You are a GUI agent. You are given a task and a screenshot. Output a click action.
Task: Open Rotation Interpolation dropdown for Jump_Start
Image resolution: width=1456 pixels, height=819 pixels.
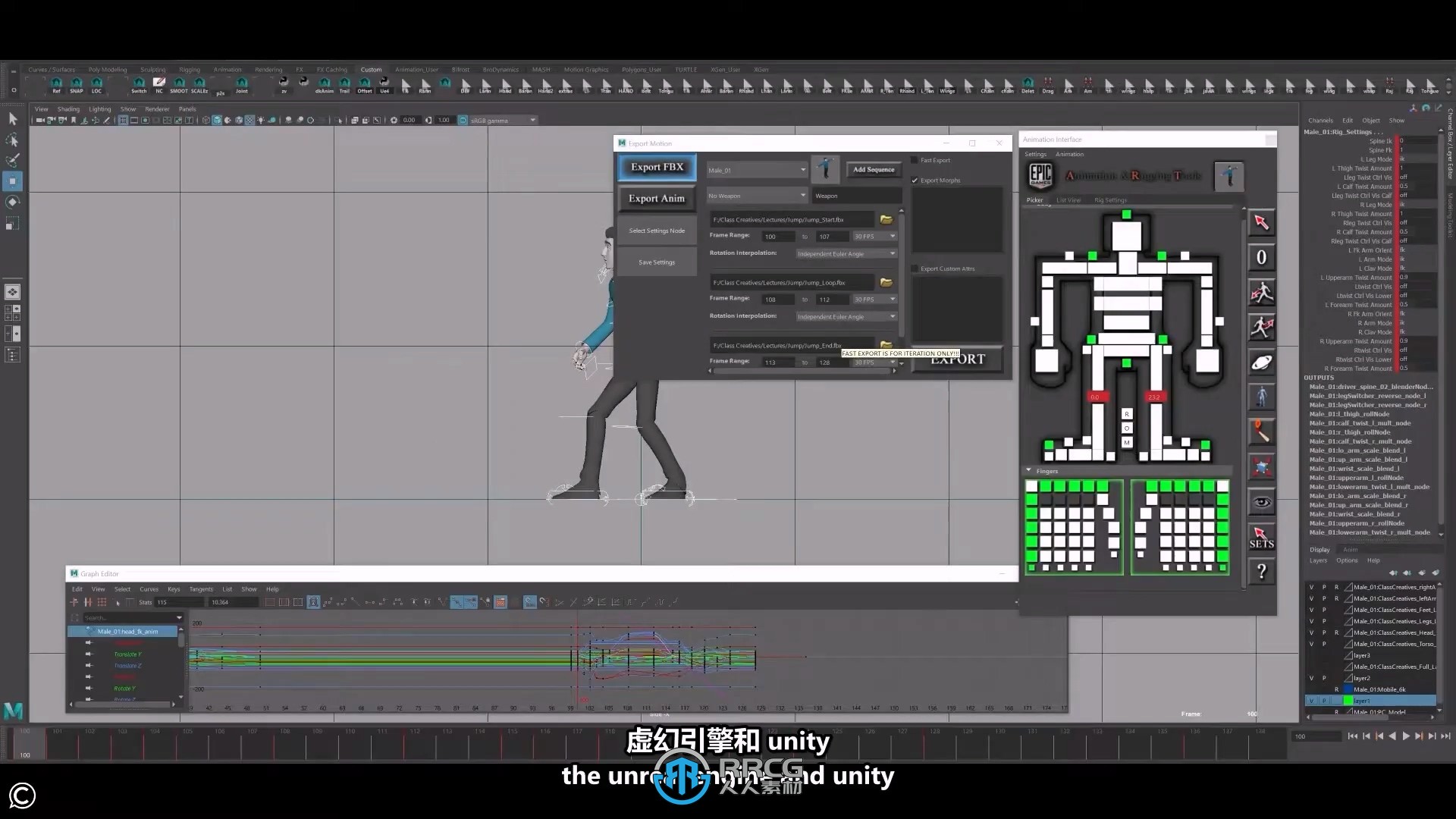click(x=846, y=253)
